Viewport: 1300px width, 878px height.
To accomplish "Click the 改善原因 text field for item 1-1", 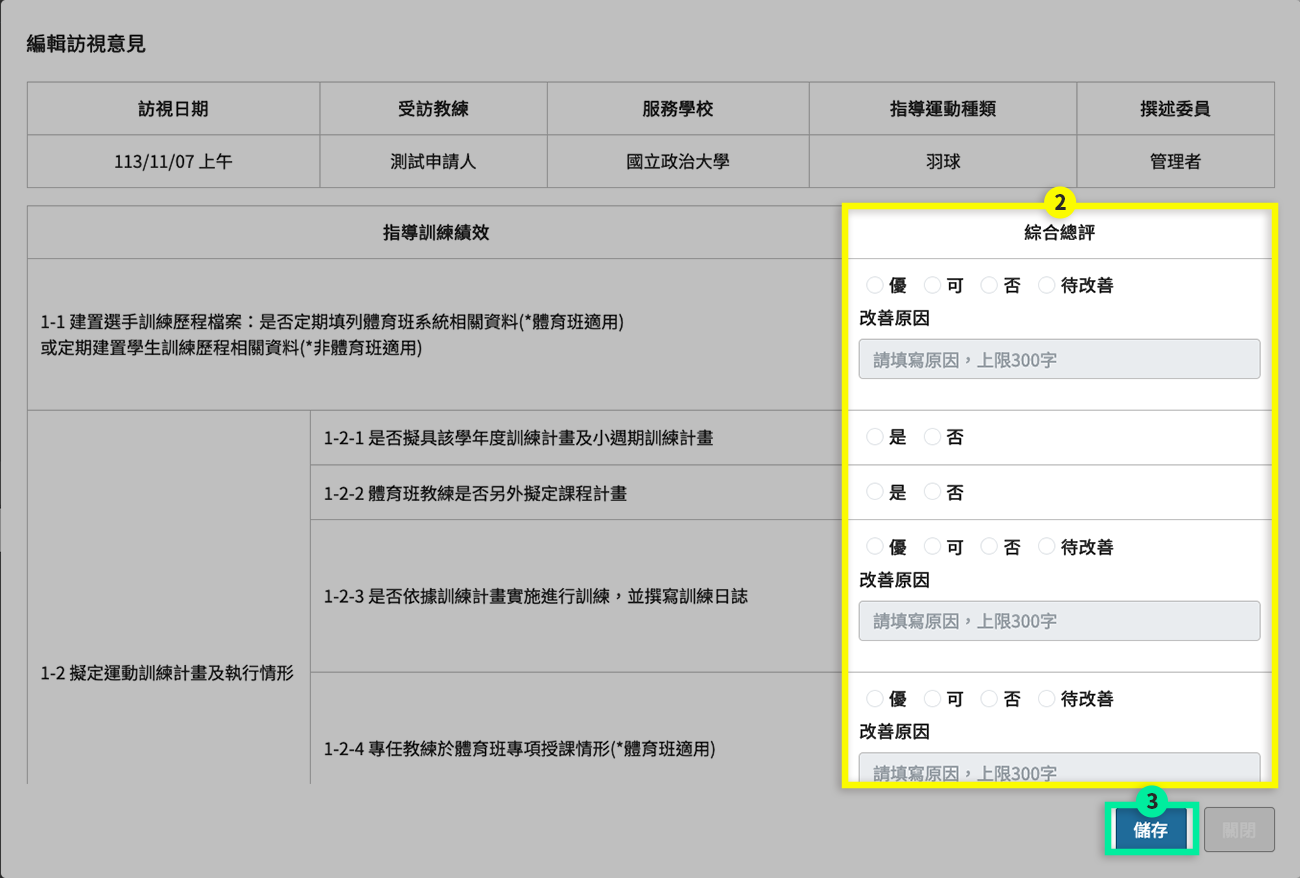I will [x=1058, y=359].
